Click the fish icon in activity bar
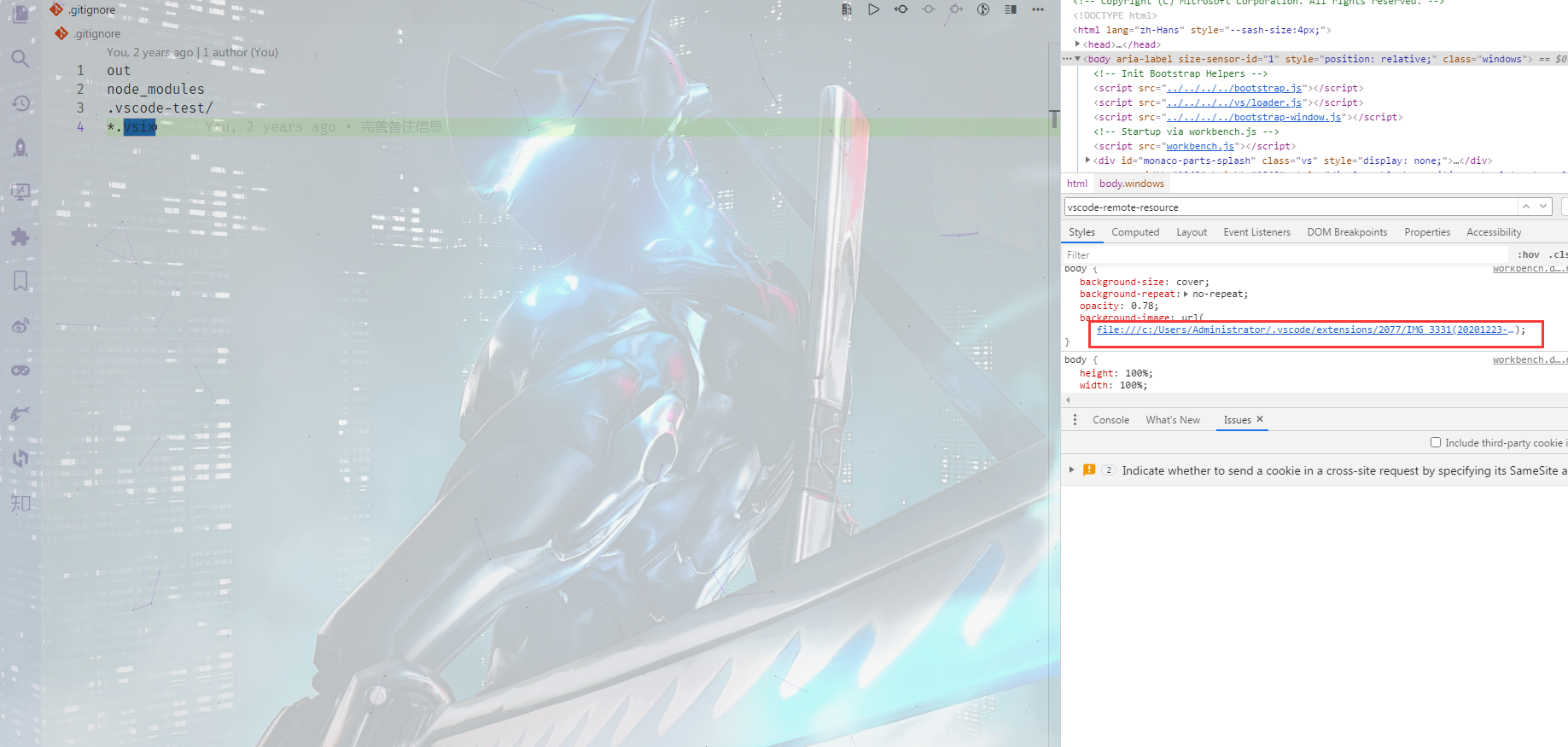This screenshot has height=747, width=1568. (x=20, y=414)
